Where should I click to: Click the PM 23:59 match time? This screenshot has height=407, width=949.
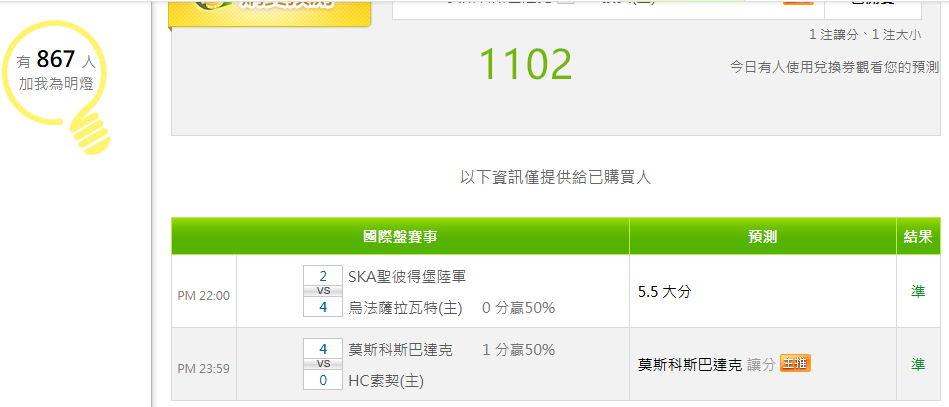pyautogui.click(x=203, y=369)
